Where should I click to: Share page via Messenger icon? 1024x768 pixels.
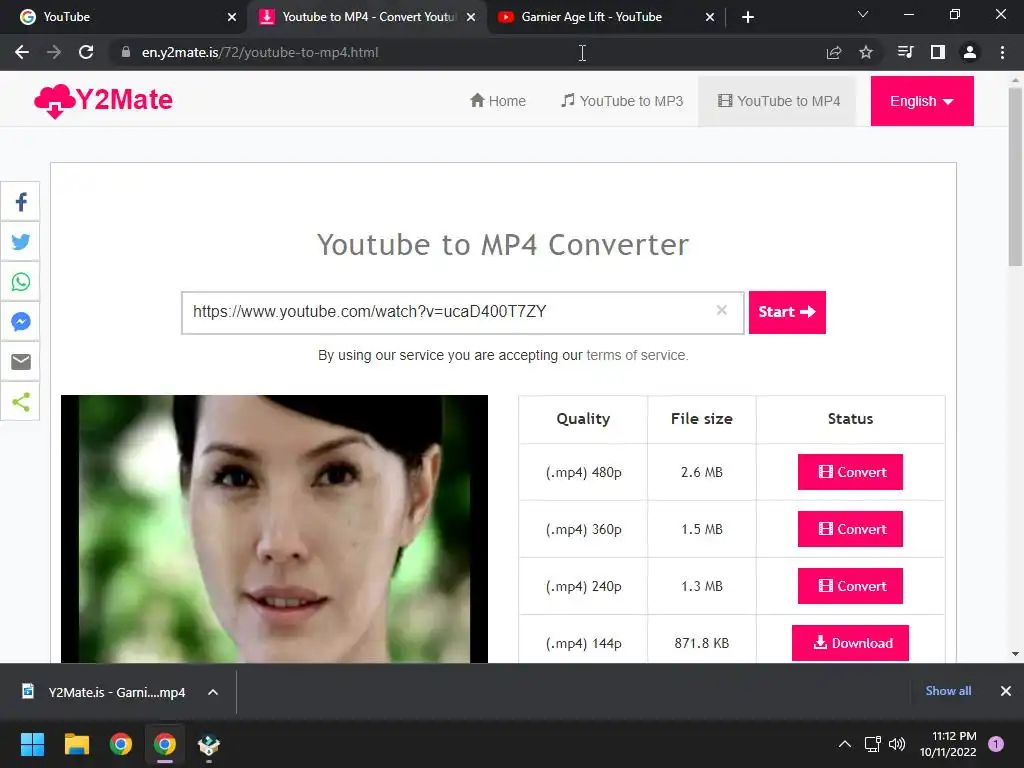(x=20, y=321)
